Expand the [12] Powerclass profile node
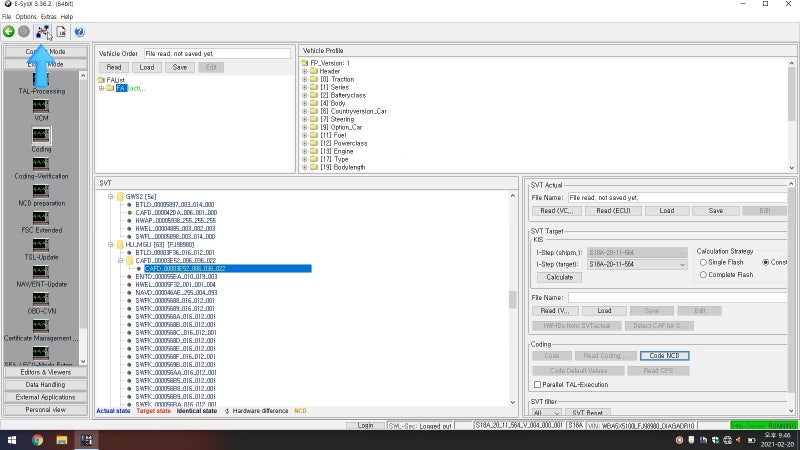Screen dimensions: 800x450 (x=305, y=143)
